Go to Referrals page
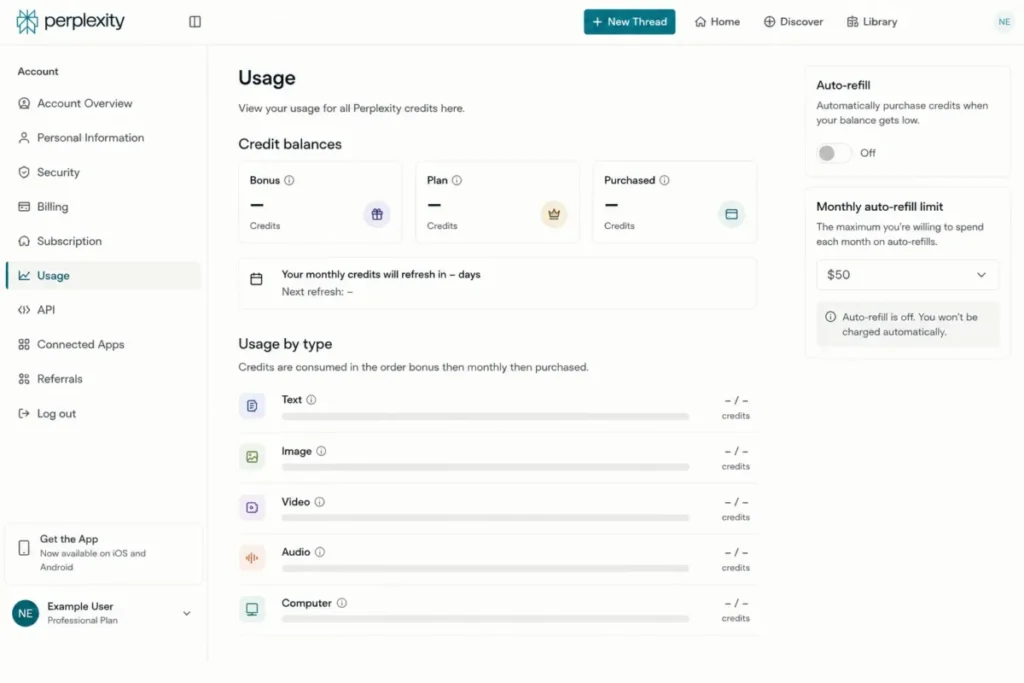This screenshot has width=1024, height=683. pyautogui.click(x=104, y=379)
